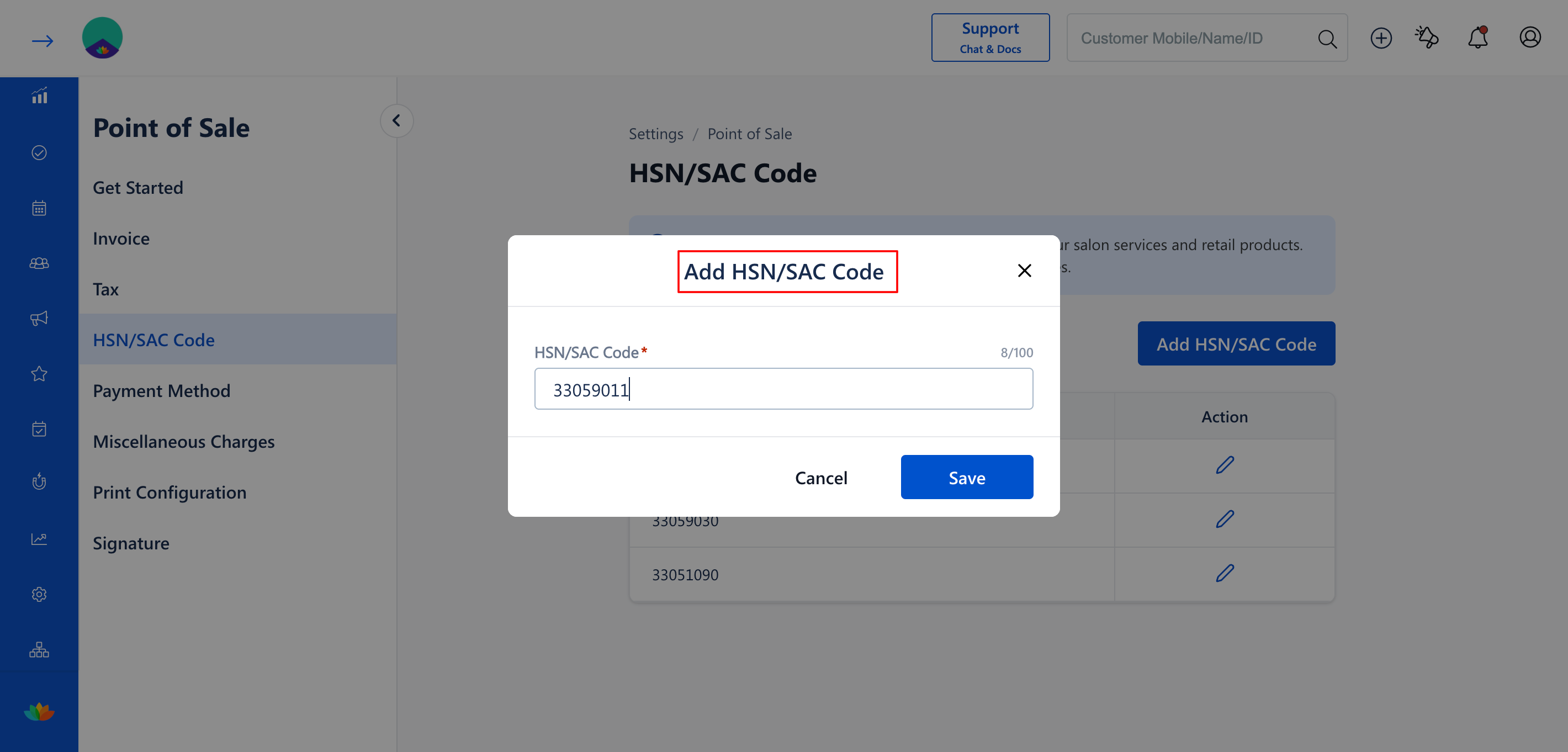Close the Add HSN/SAC Code dialog
Screen dimensions: 1568x752
click(1024, 271)
